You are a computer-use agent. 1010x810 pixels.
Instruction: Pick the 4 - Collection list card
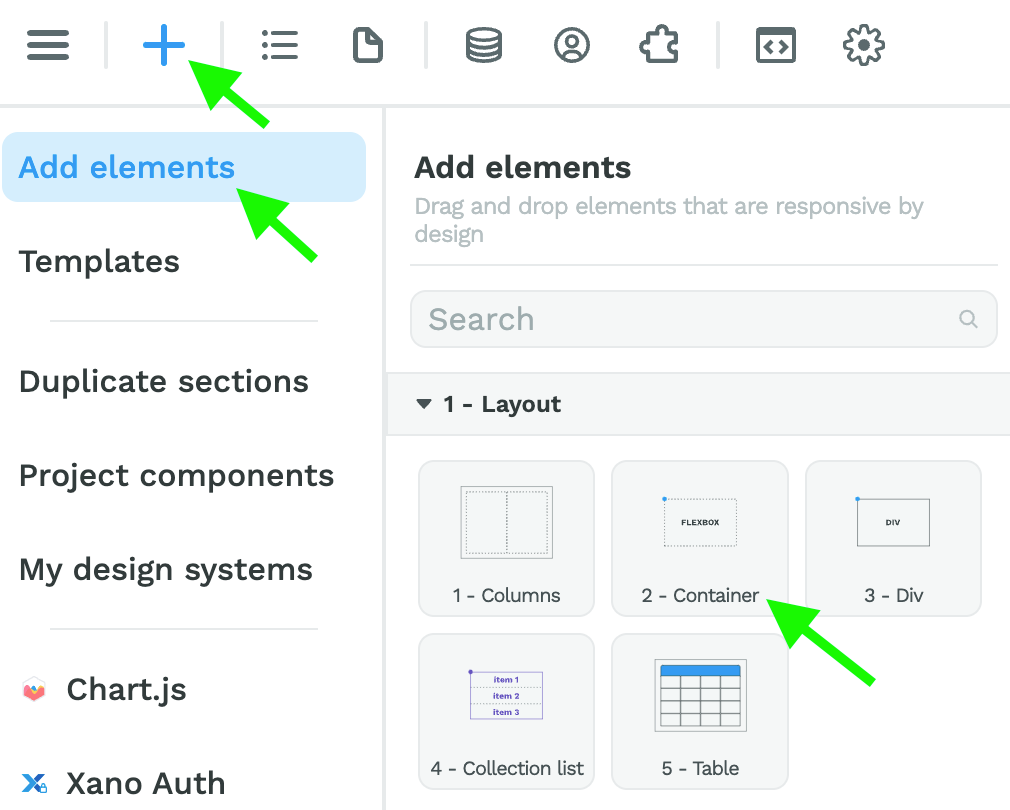coord(506,711)
